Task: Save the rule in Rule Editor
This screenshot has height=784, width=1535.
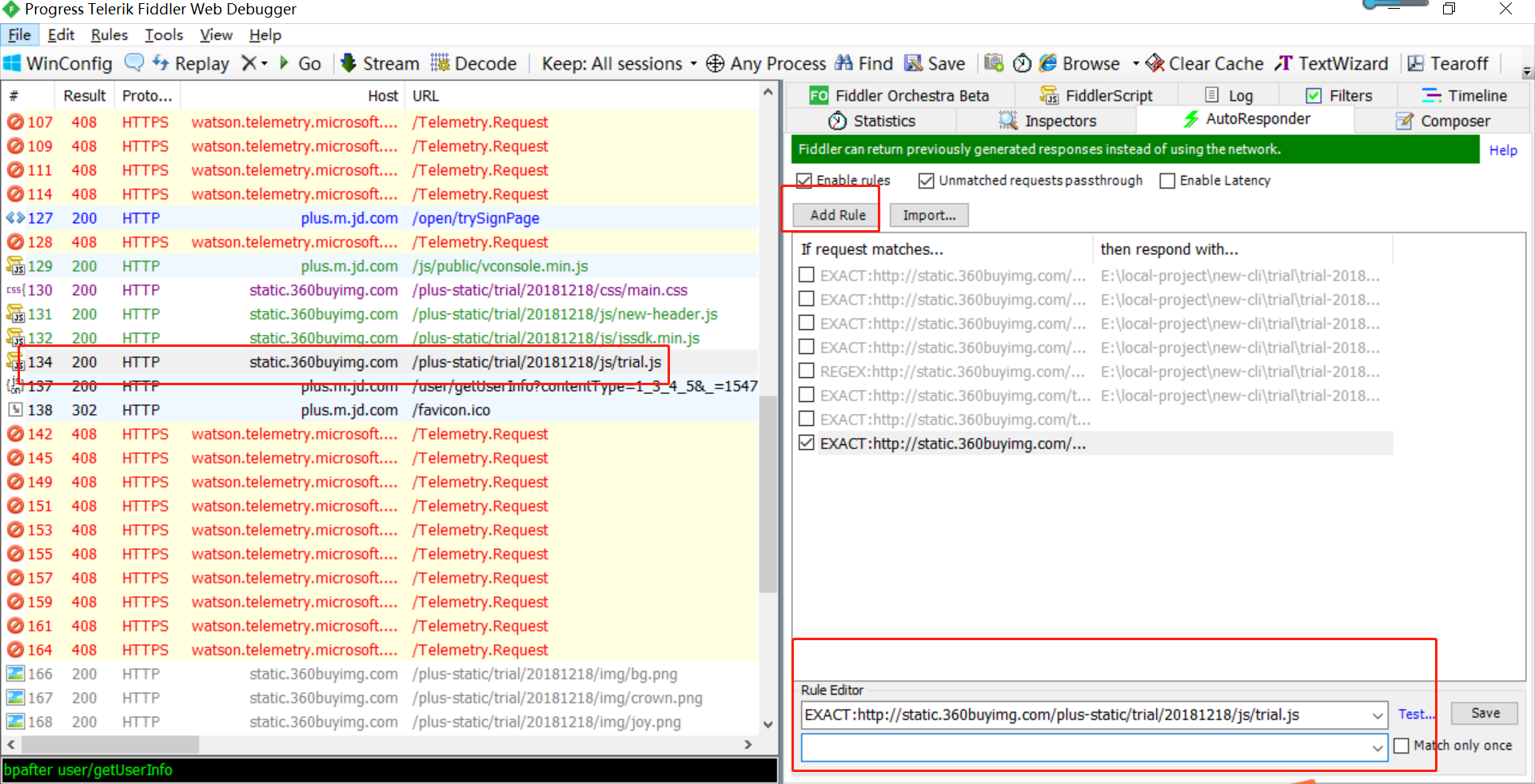Action: point(1485,713)
